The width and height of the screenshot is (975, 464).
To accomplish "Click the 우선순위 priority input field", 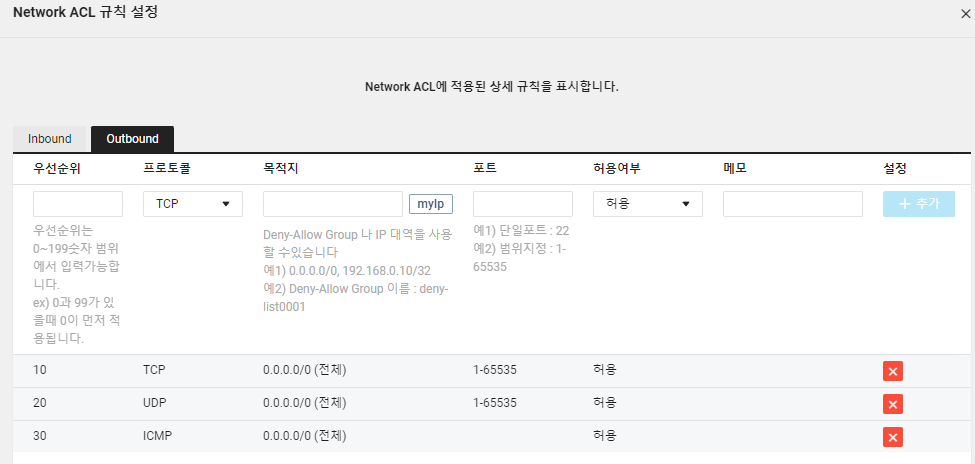I will pyautogui.click(x=78, y=204).
